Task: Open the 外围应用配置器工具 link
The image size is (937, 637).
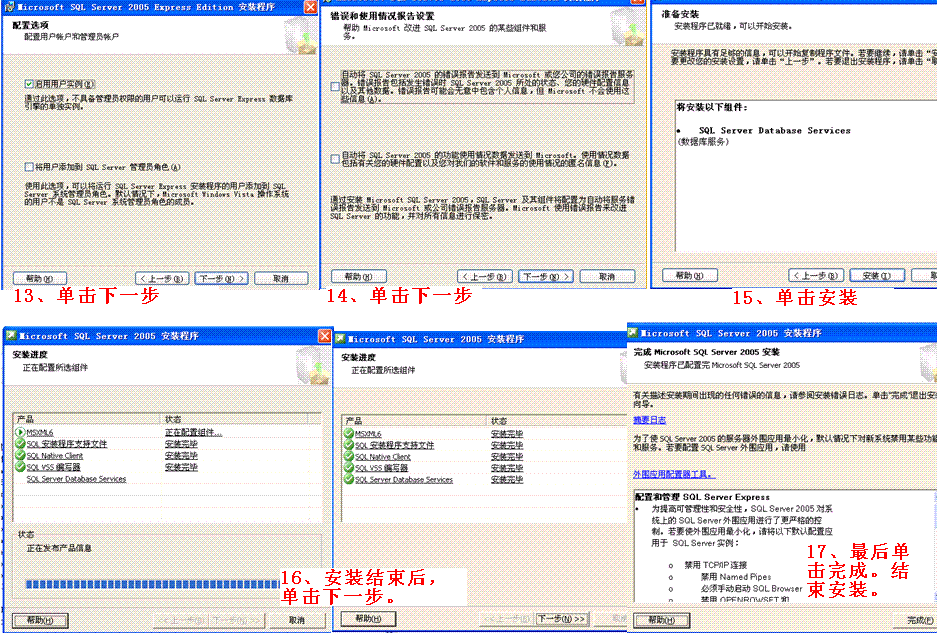Action: click(674, 474)
